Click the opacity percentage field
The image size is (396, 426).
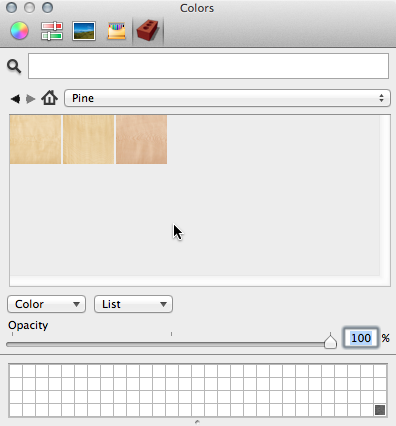coord(361,338)
